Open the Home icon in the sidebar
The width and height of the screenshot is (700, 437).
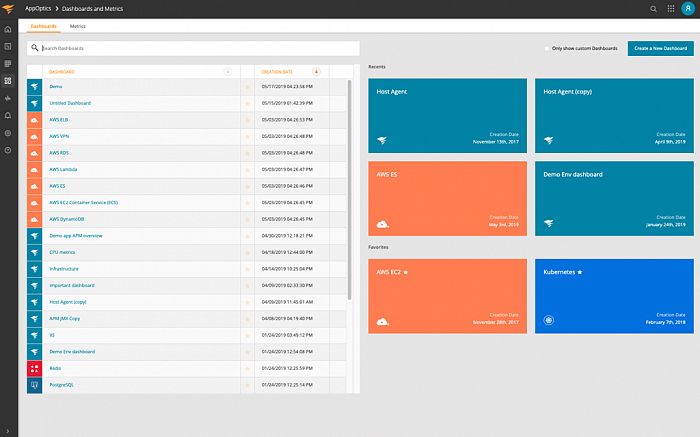[x=8, y=29]
